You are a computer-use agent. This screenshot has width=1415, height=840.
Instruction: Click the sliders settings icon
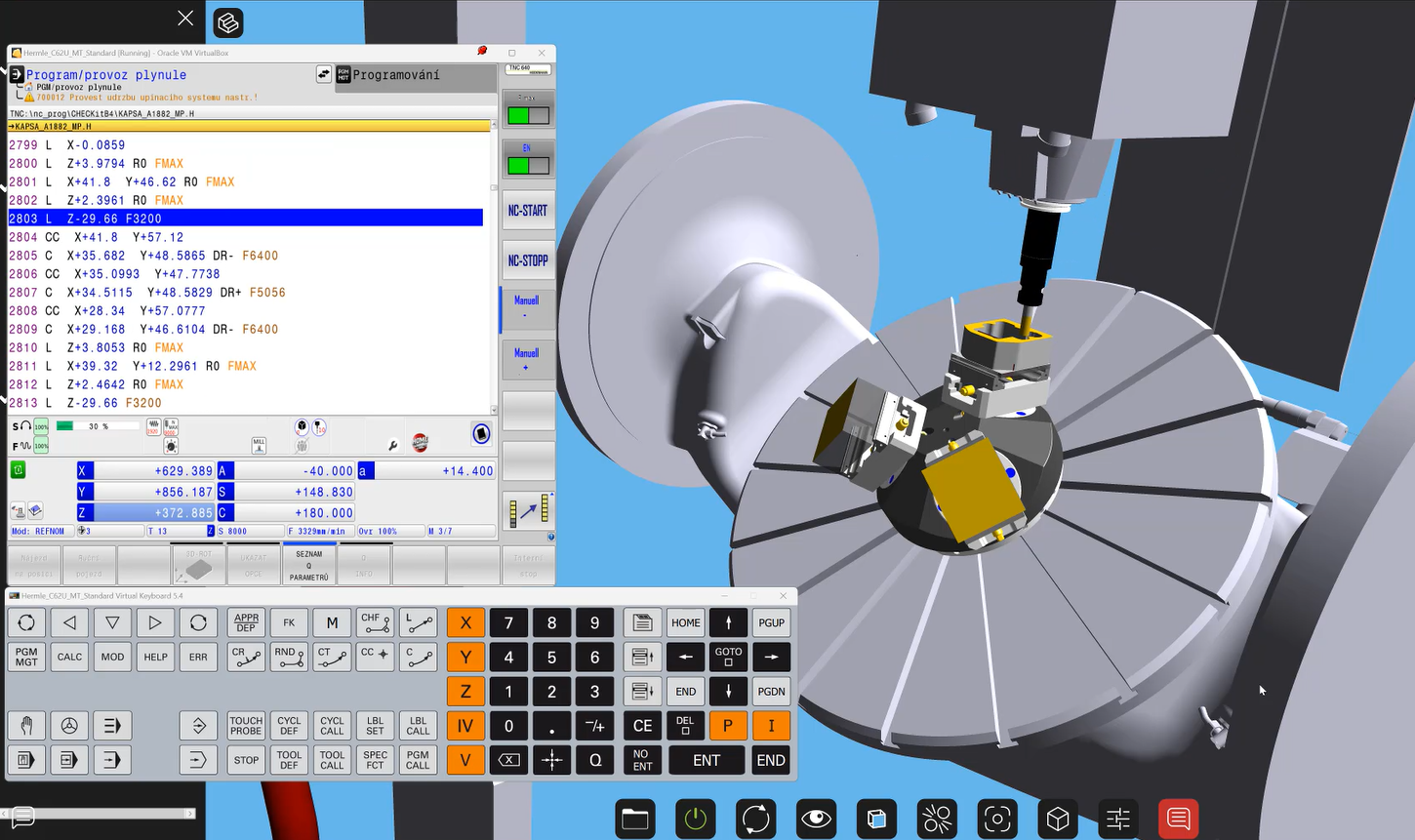1117,819
